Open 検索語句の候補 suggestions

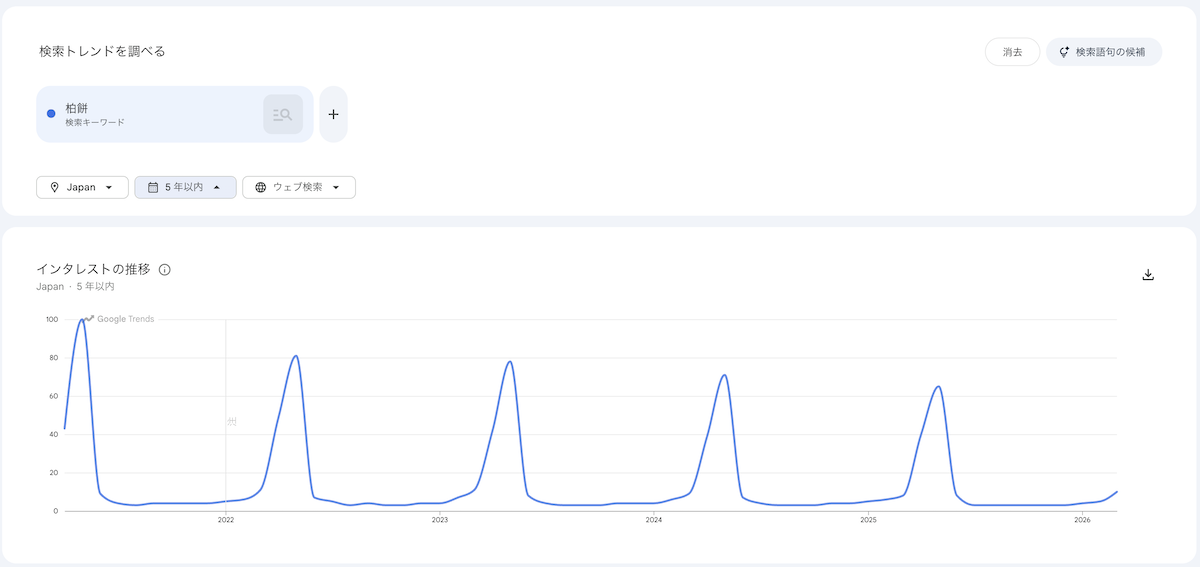point(1103,52)
